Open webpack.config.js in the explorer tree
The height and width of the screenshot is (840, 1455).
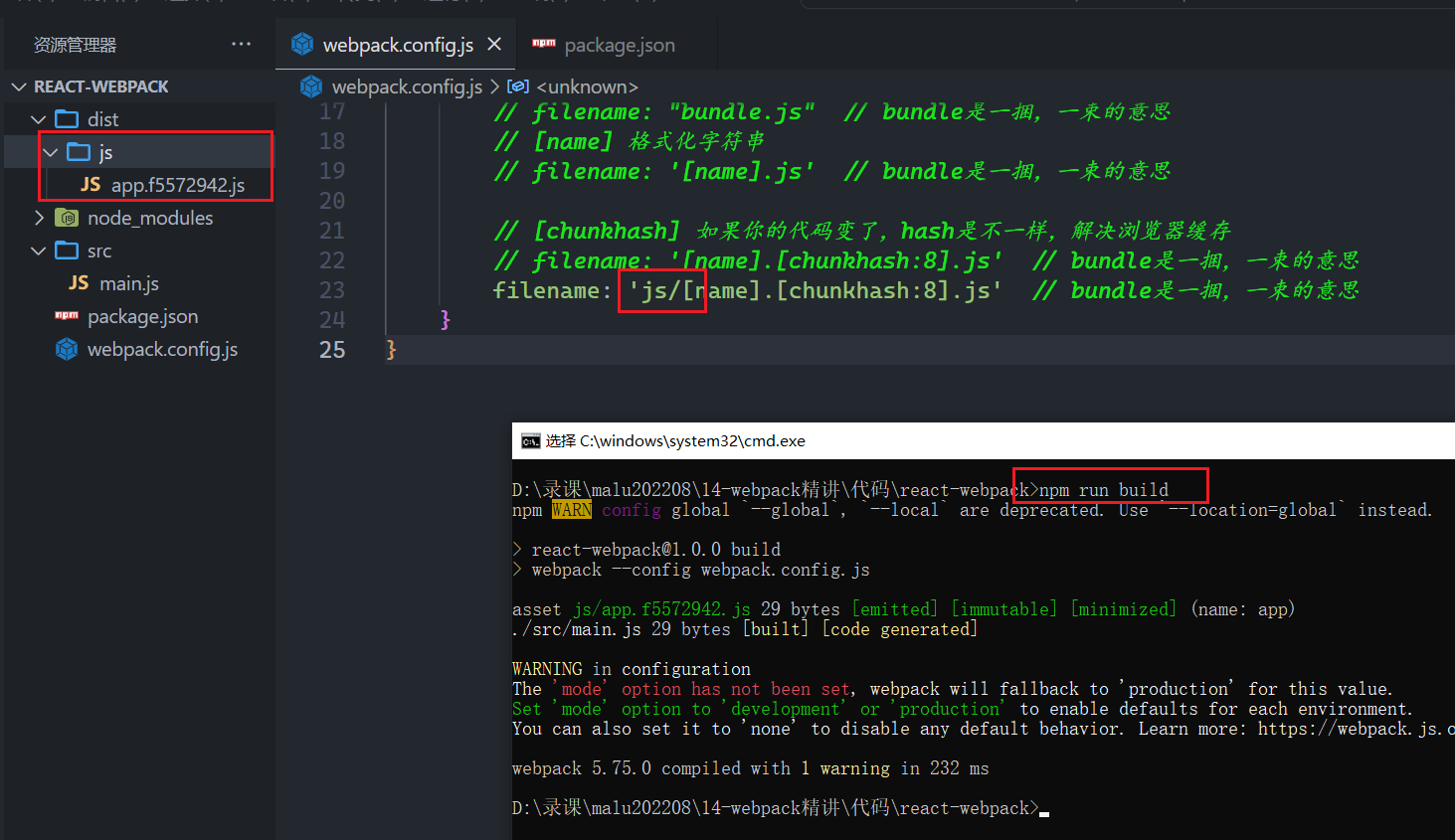click(x=162, y=349)
